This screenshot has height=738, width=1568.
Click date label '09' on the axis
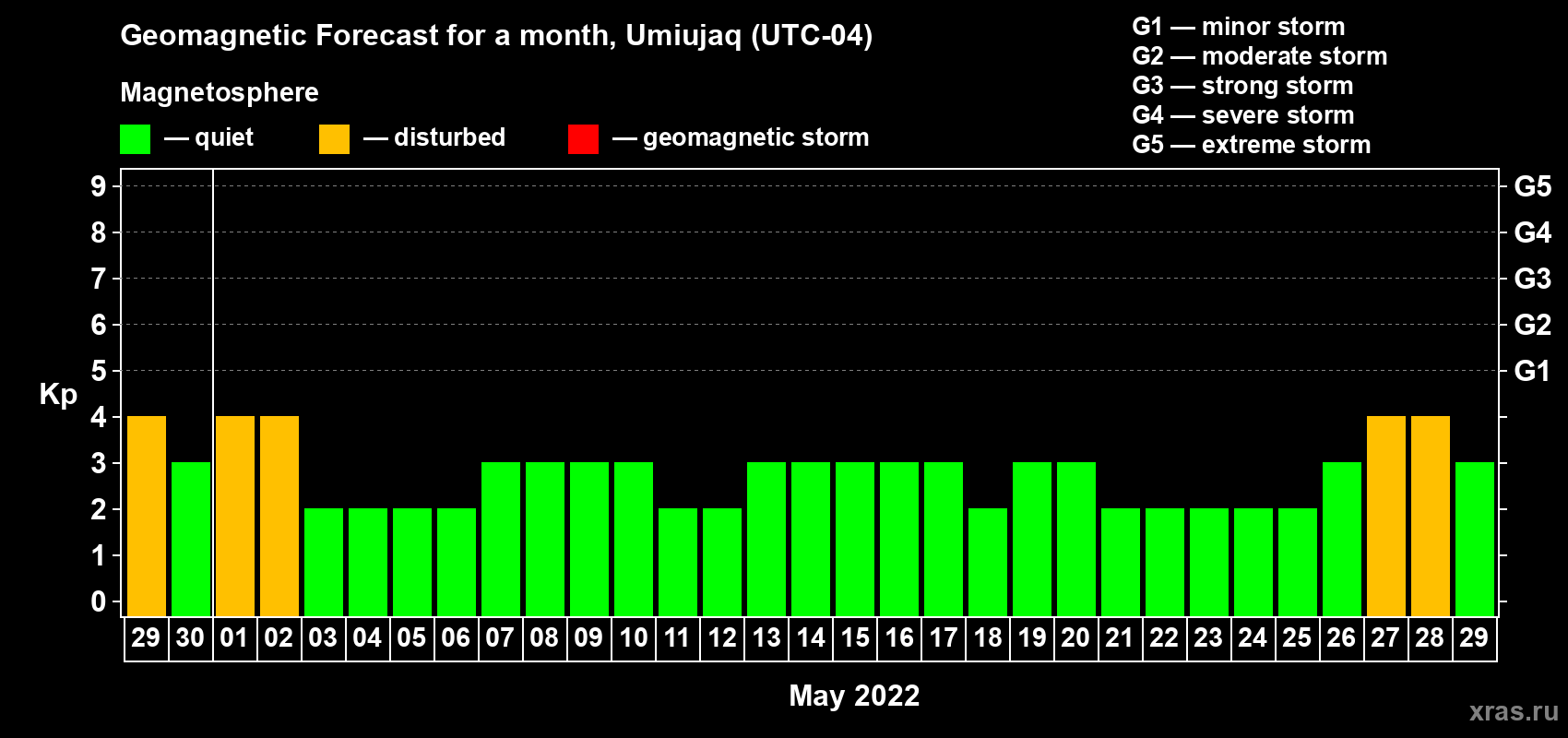(x=588, y=638)
